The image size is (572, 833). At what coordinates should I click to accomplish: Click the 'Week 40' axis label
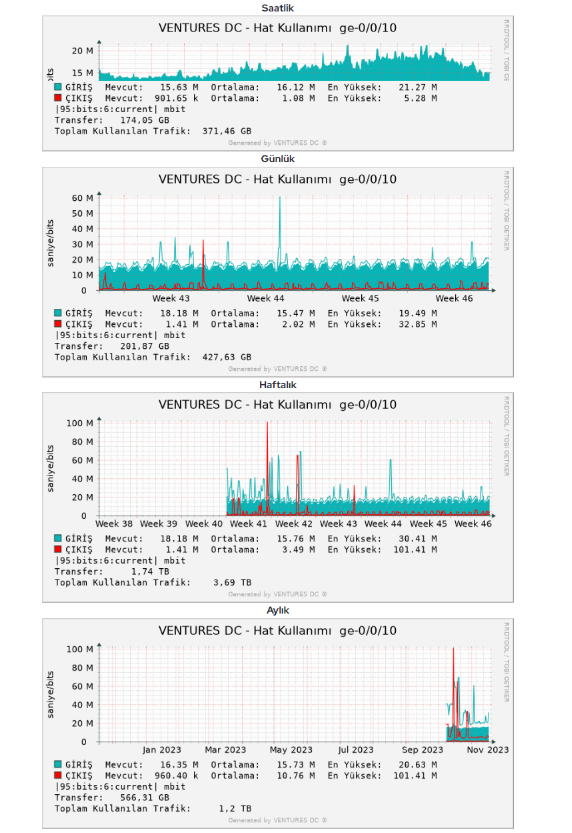204,524
